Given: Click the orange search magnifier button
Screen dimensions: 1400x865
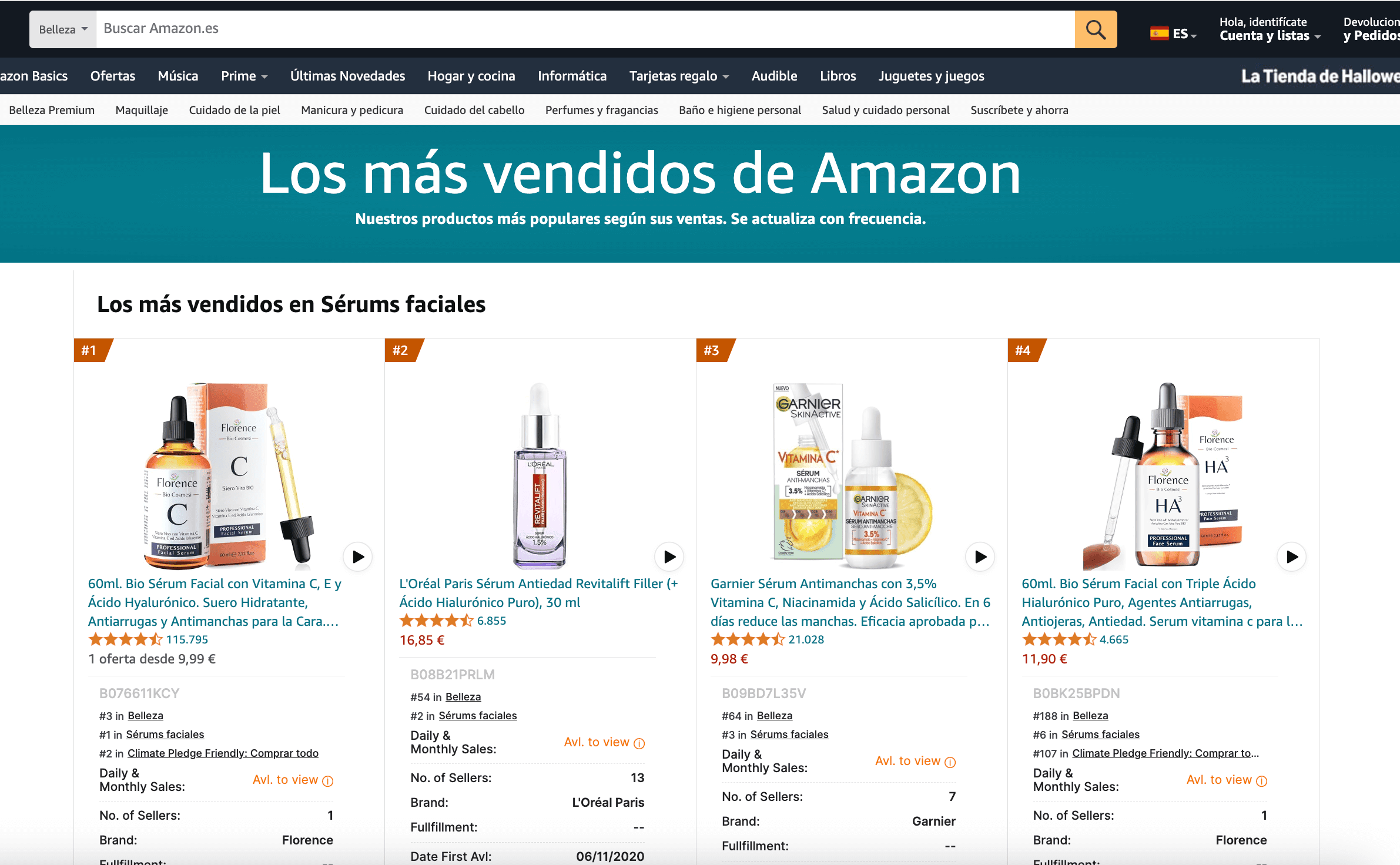Looking at the screenshot, I should (x=1096, y=29).
